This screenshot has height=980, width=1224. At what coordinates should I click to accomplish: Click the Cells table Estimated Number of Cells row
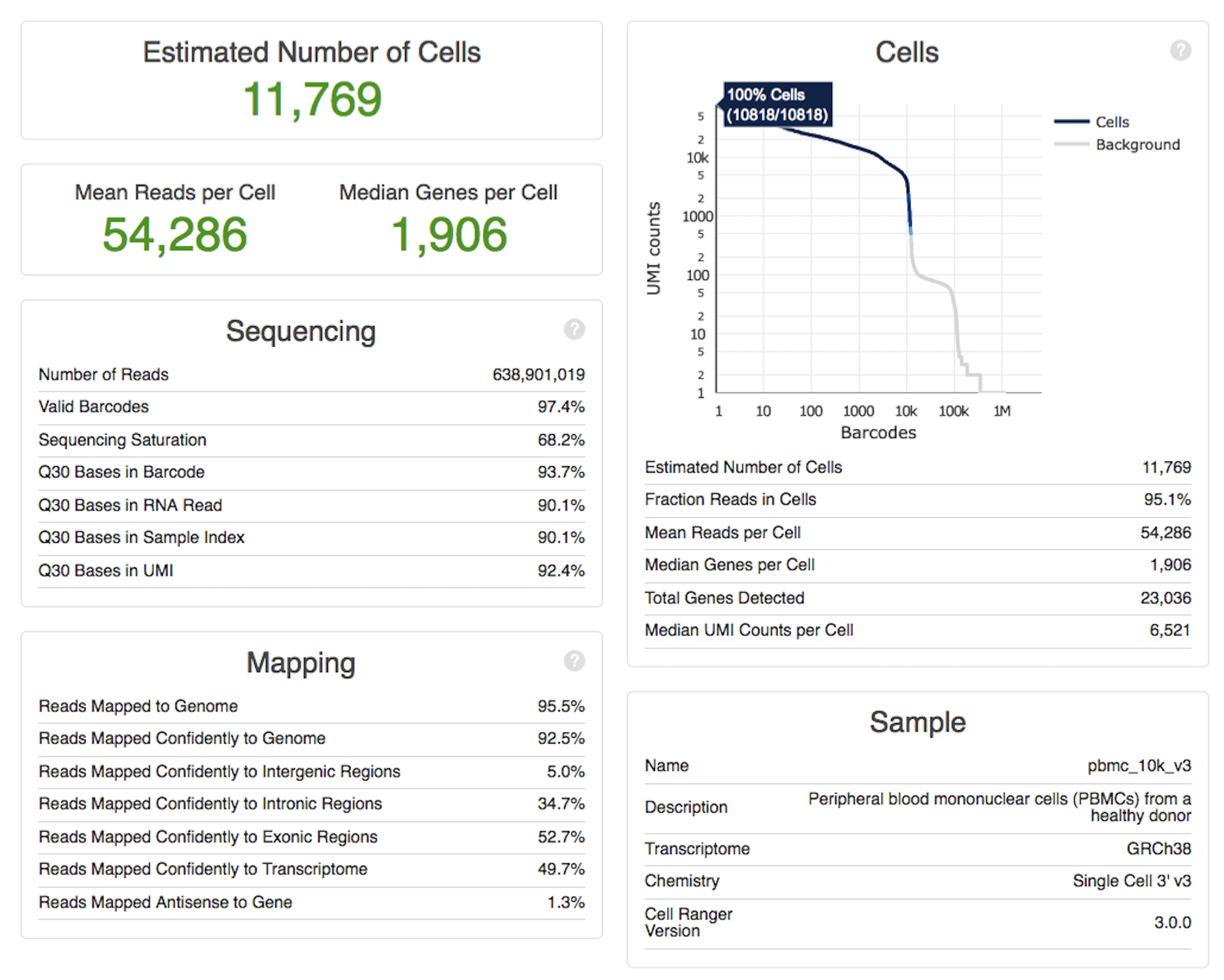(x=918, y=467)
